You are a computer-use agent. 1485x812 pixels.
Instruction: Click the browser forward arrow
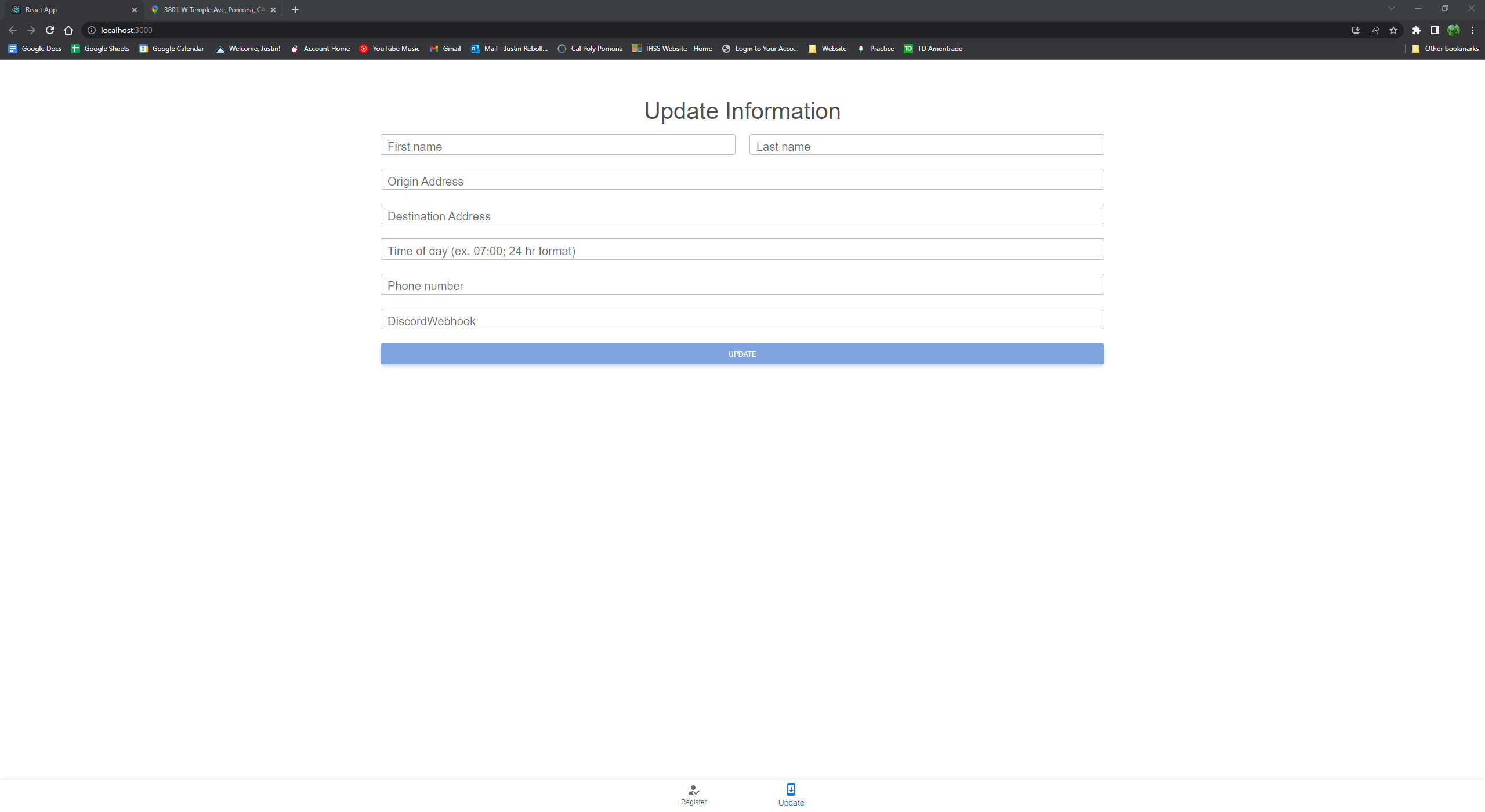[x=31, y=30]
